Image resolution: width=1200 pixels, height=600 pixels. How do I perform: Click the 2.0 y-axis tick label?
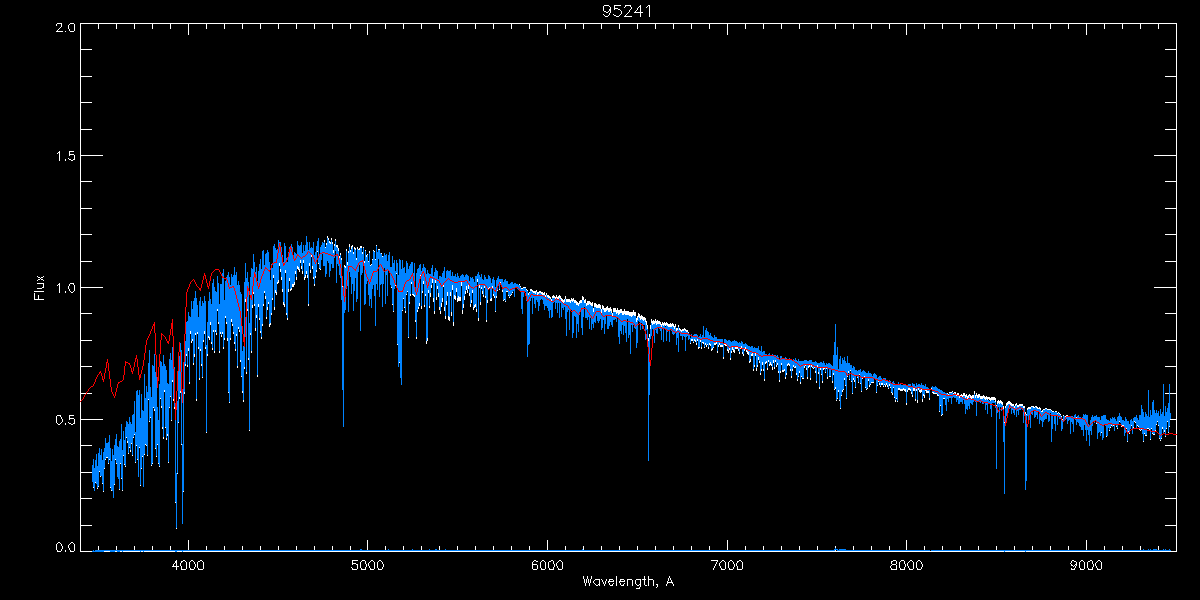point(62,28)
